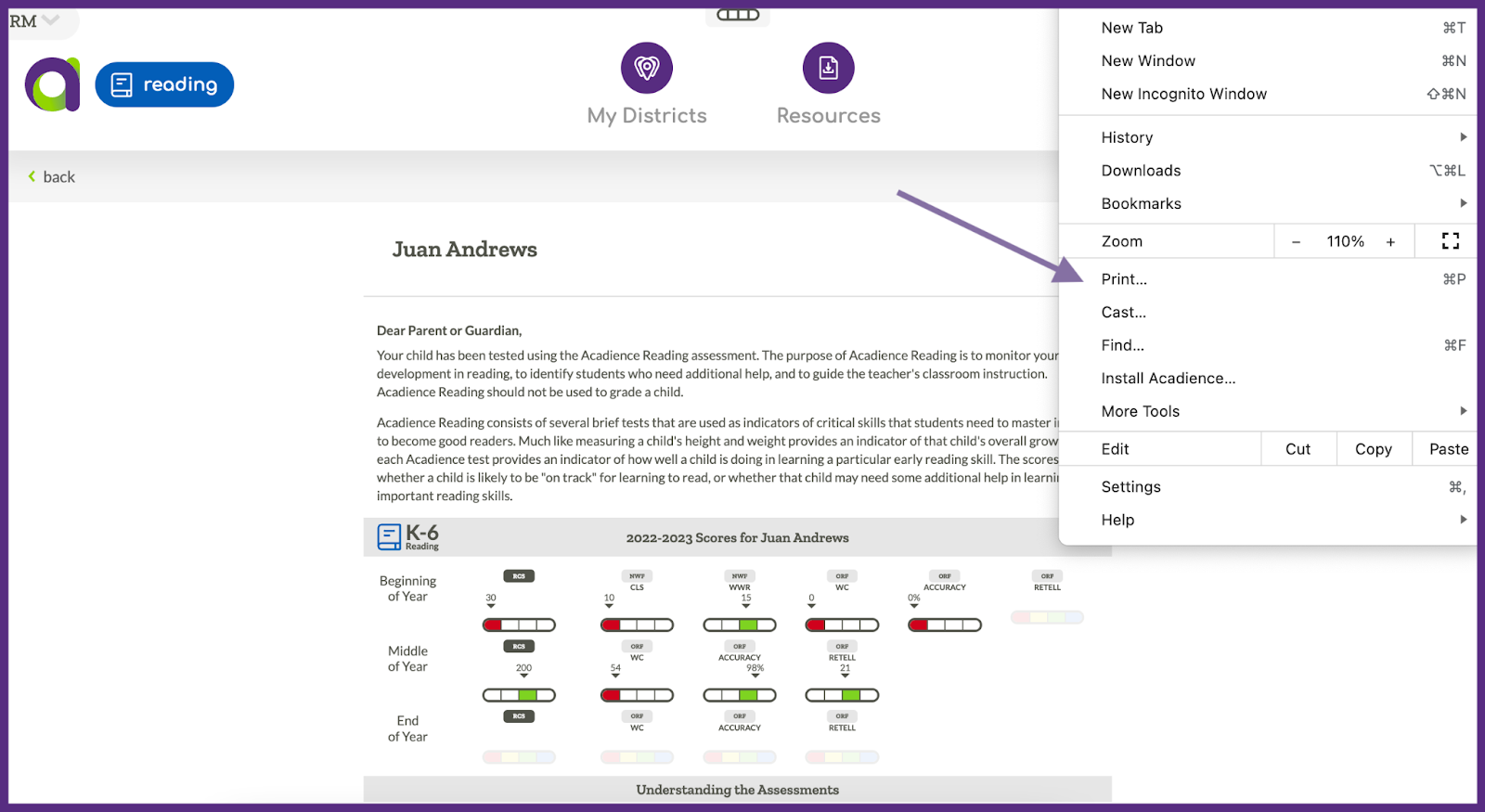The height and width of the screenshot is (812, 1485).
Task: Click Middle of Year ORF WC badge
Action: 637,647
